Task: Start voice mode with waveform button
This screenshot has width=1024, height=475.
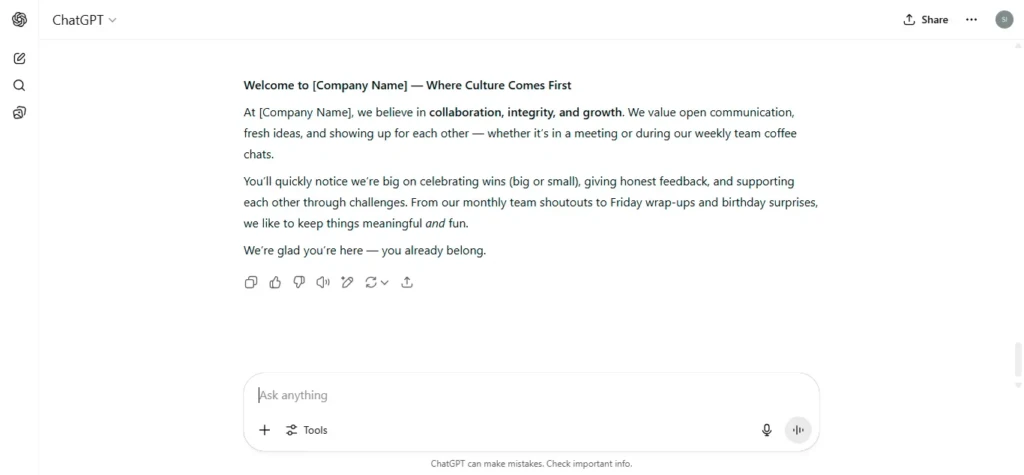Action: [797, 430]
